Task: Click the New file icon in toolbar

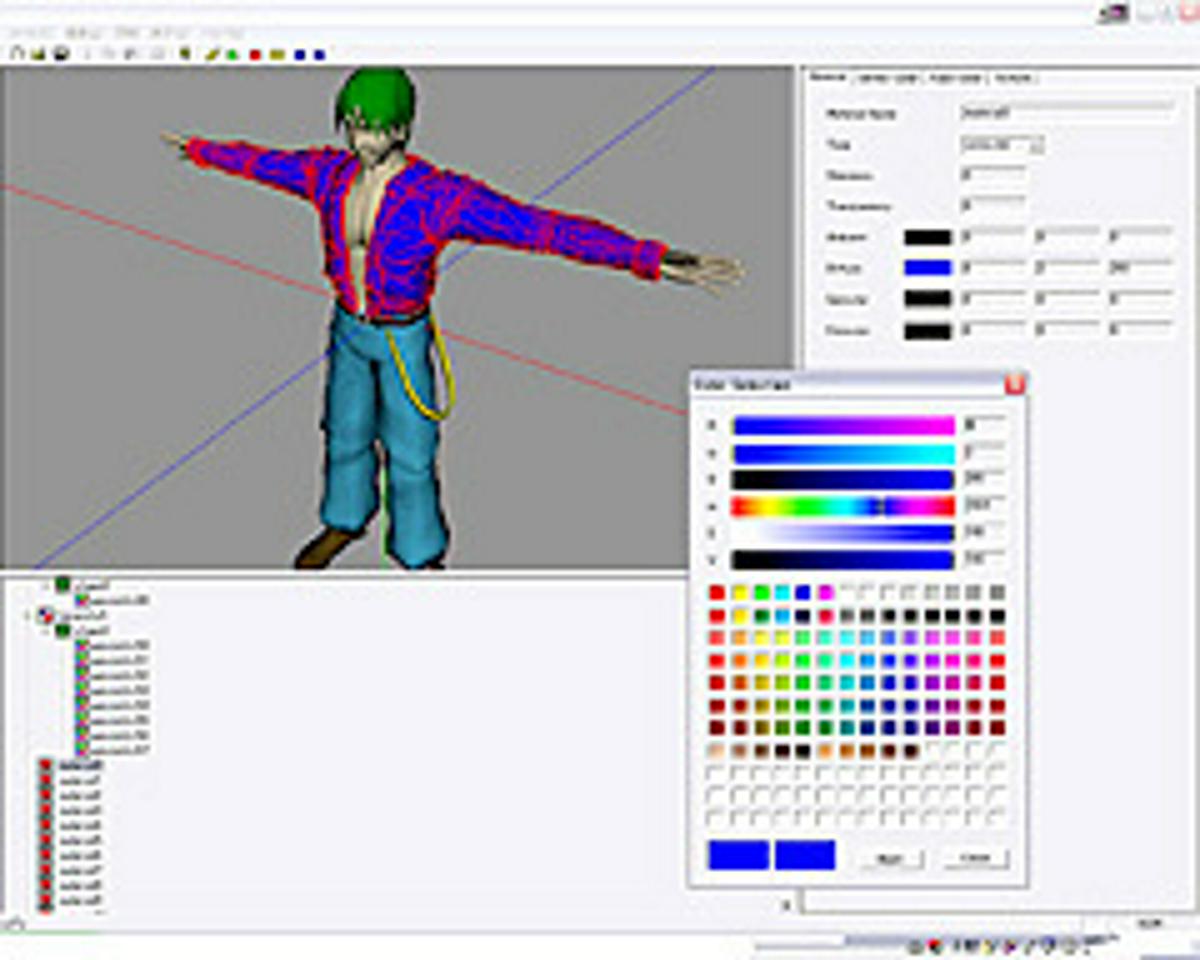Action: pyautogui.click(x=17, y=54)
